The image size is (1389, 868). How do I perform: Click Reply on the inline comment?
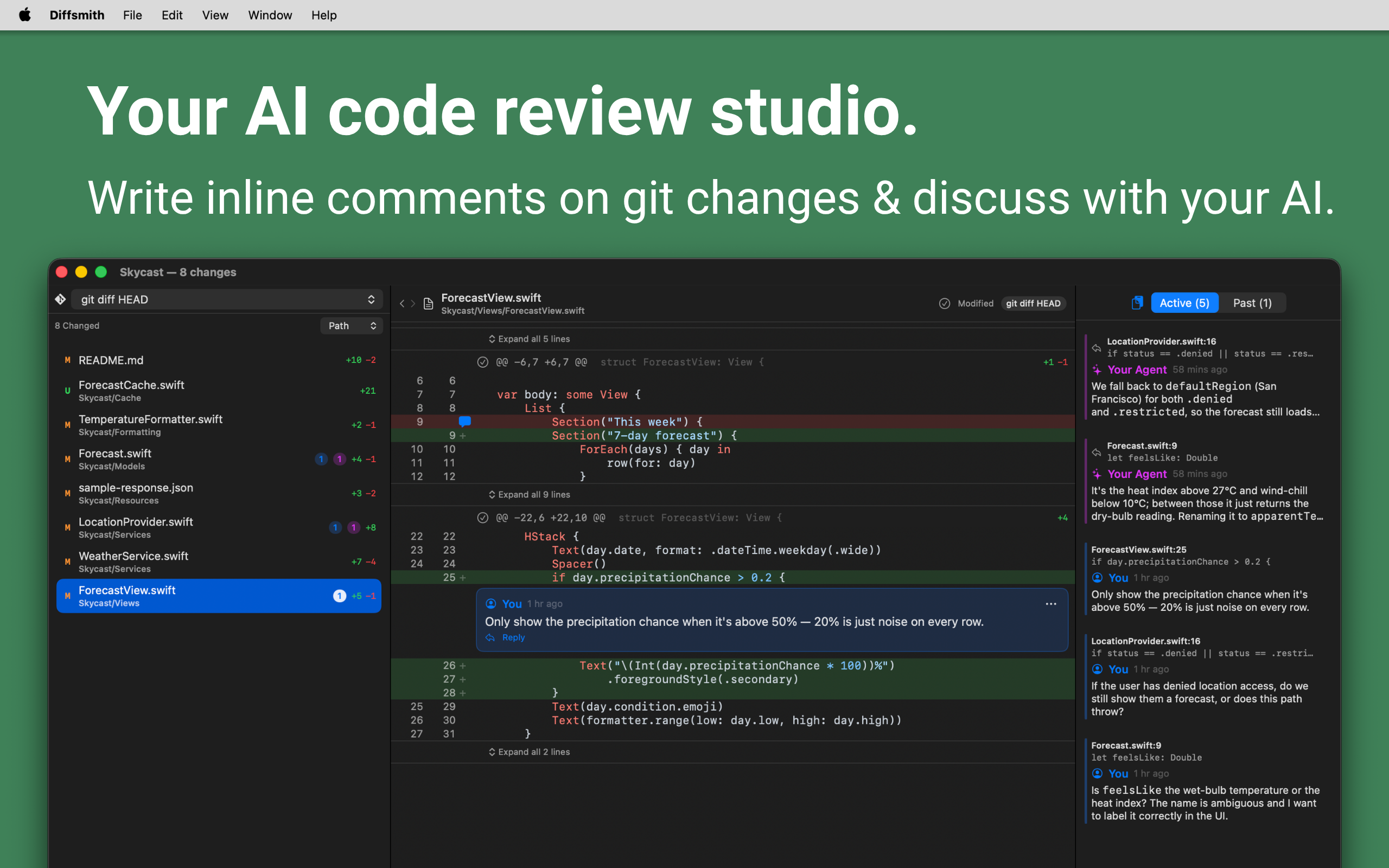click(505, 637)
